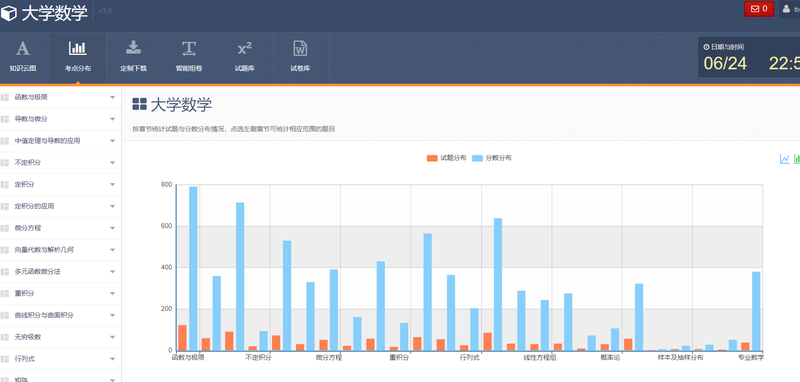Expand the 函数与极限 chapter arrow
Viewport: 800px width, 382px height.
(112, 97)
